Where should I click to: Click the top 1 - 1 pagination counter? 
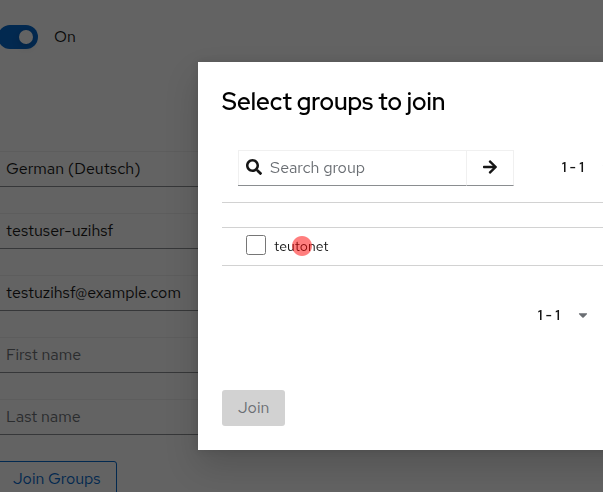572,168
